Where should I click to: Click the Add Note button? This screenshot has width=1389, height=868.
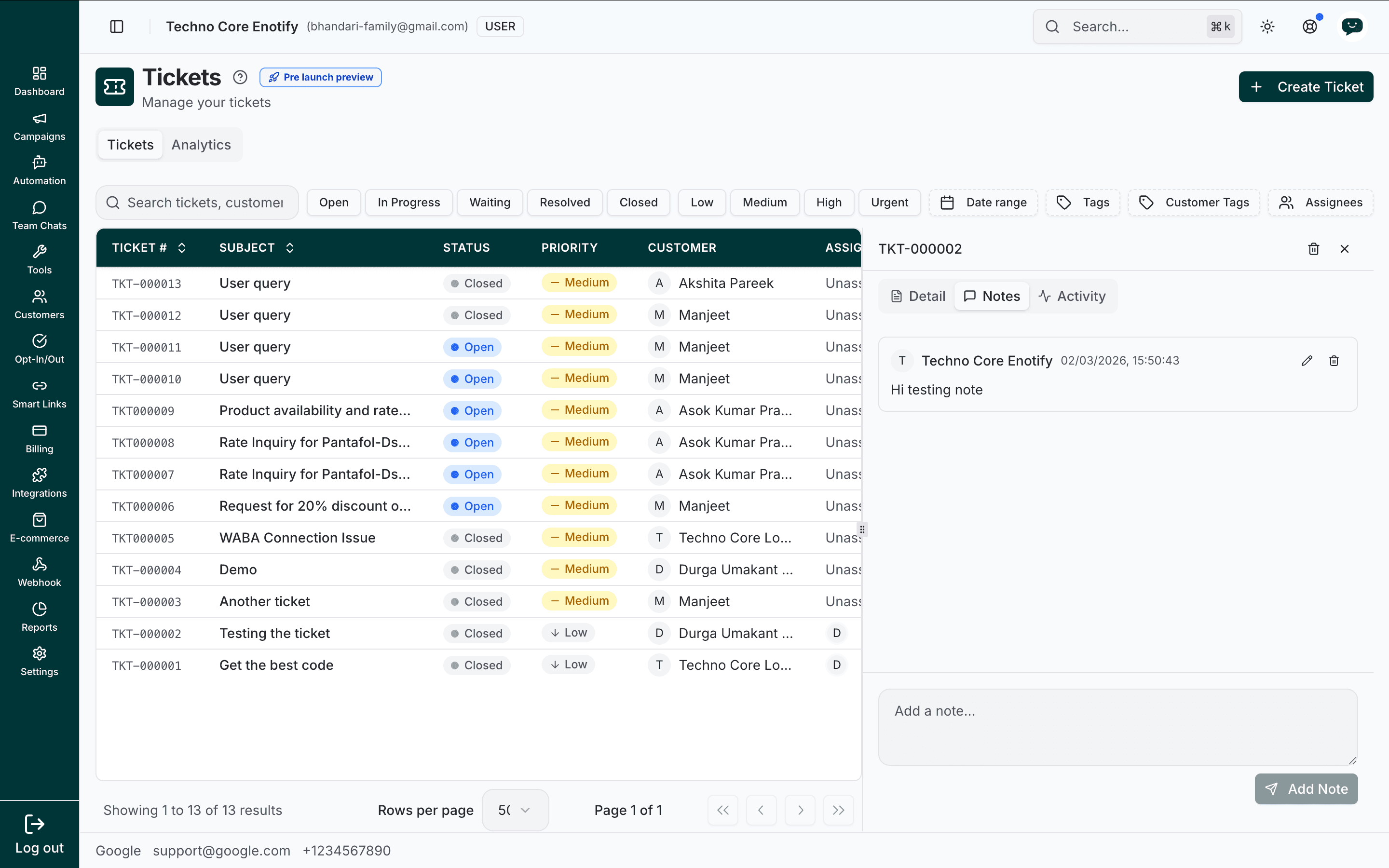pyautogui.click(x=1306, y=789)
